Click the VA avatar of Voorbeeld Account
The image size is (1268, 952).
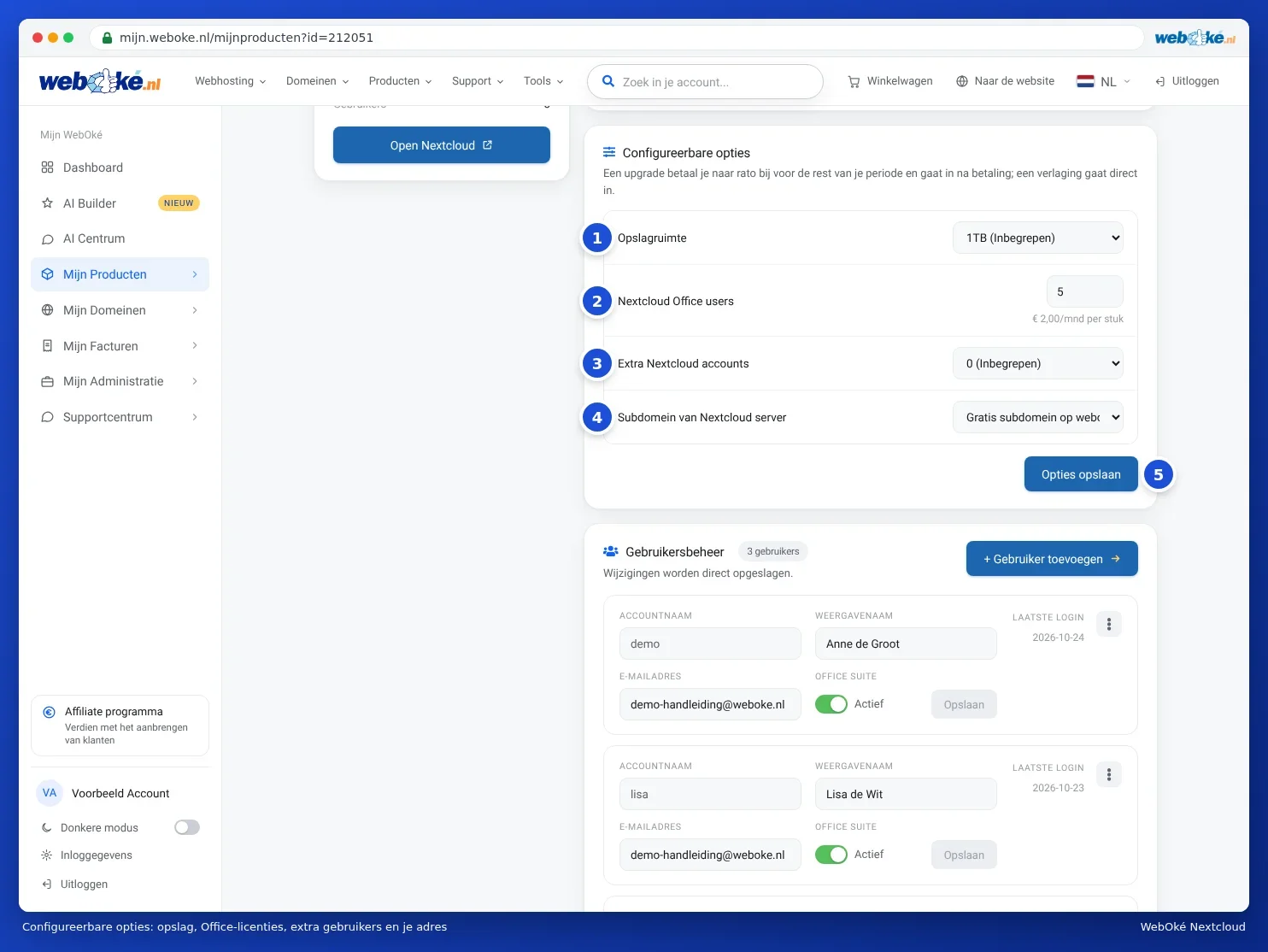point(50,793)
